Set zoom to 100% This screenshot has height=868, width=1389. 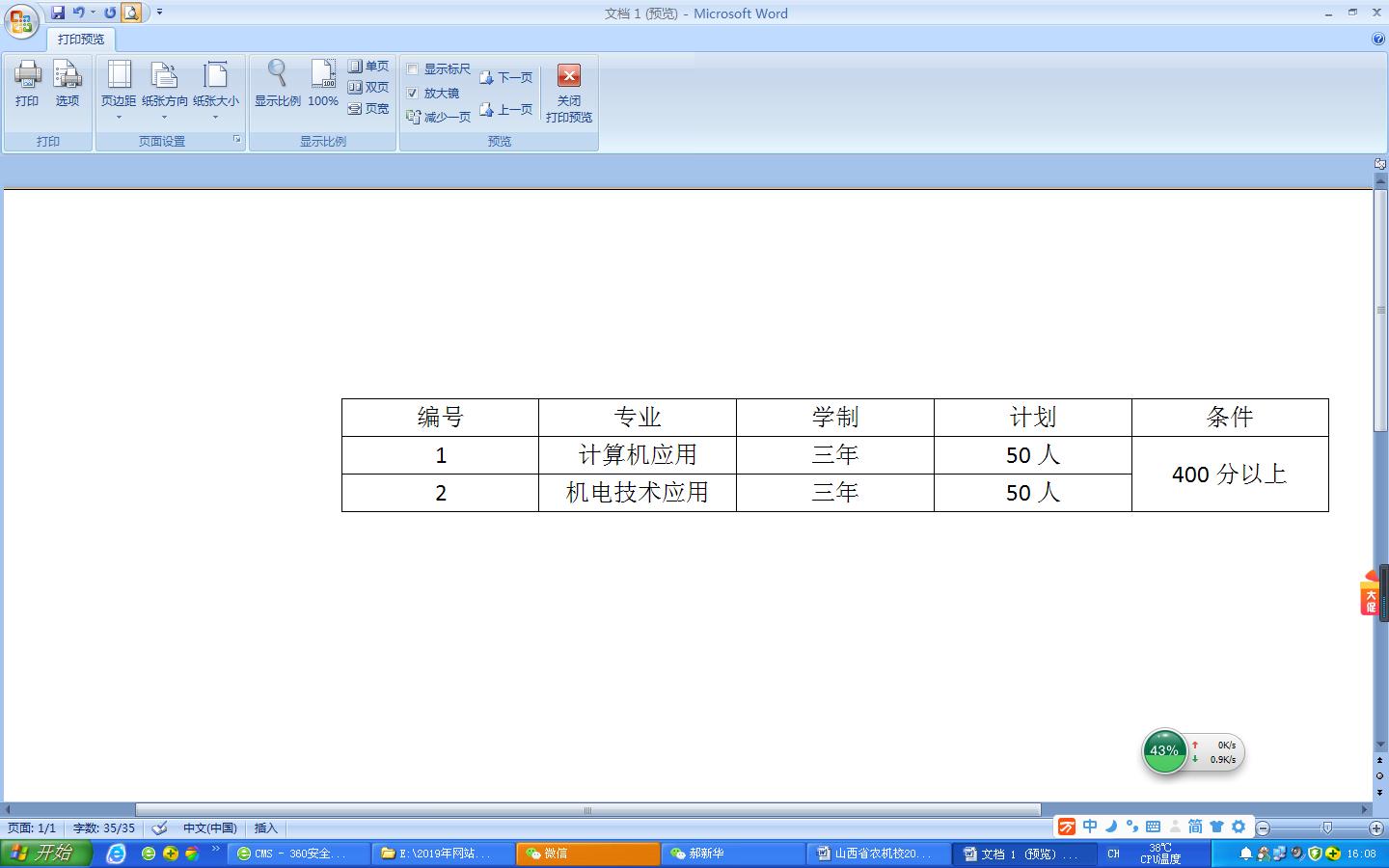(323, 83)
